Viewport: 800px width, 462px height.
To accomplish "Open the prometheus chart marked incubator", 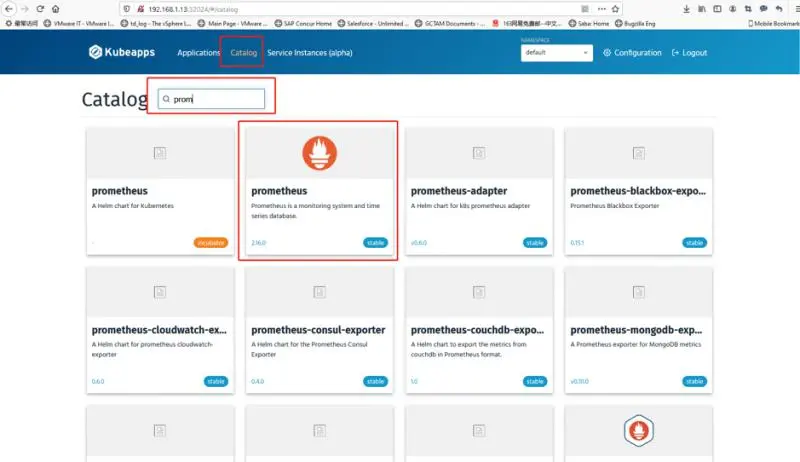I will (x=160, y=191).
